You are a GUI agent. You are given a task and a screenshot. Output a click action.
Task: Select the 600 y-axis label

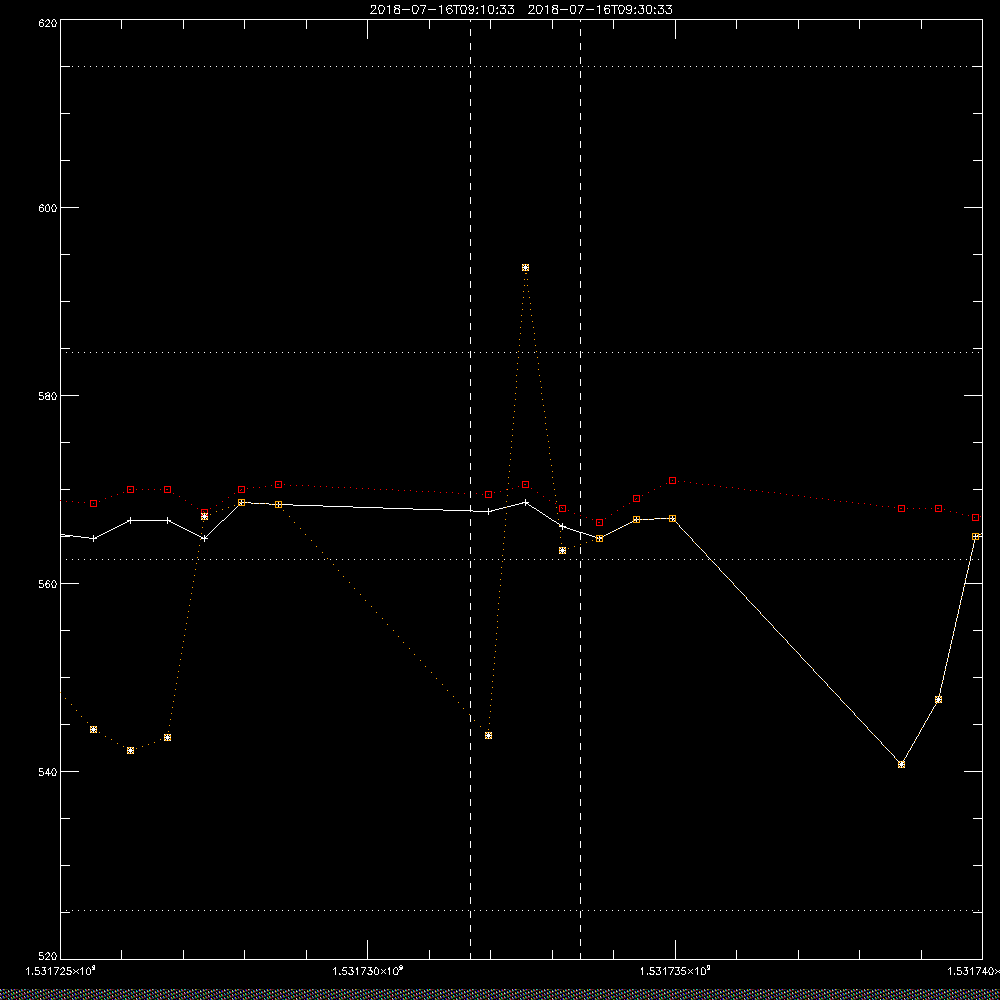pyautogui.click(x=48, y=208)
